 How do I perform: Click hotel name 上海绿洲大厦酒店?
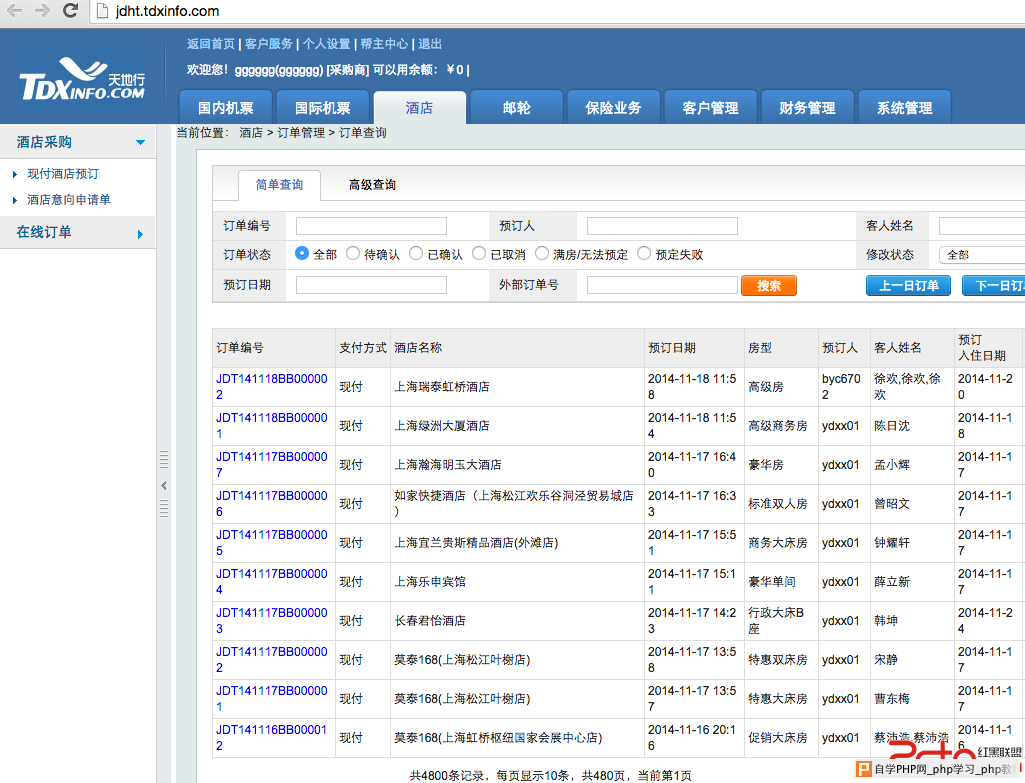pos(442,425)
